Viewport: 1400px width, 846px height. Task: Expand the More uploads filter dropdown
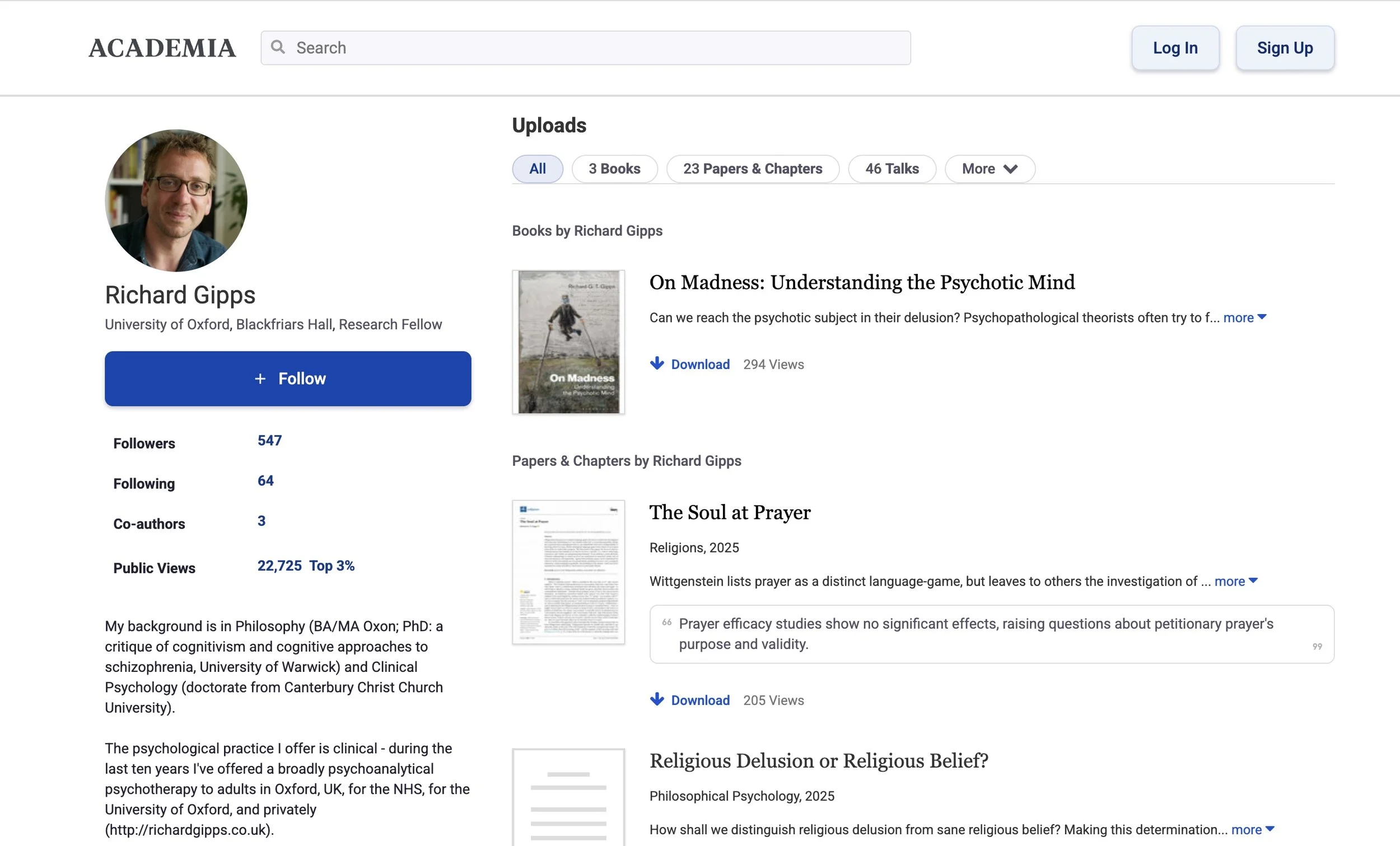pos(989,169)
